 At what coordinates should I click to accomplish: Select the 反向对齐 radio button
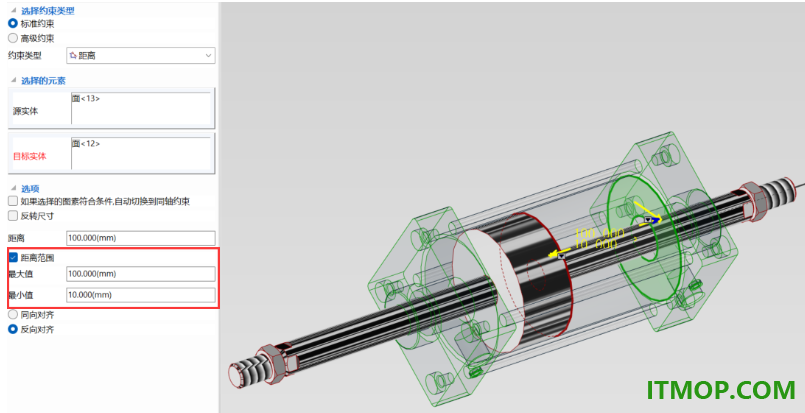coord(13,329)
